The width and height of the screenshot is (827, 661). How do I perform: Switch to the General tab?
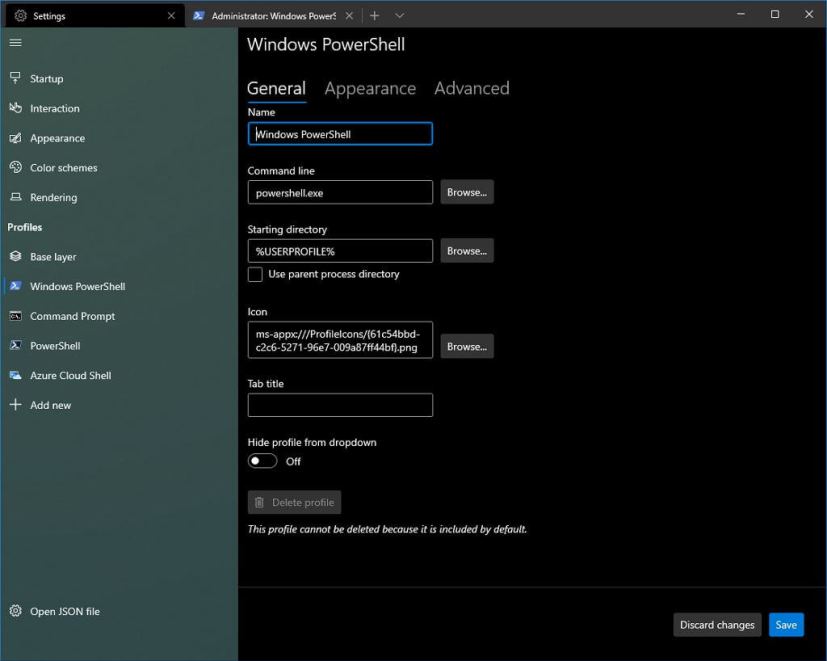pos(276,89)
